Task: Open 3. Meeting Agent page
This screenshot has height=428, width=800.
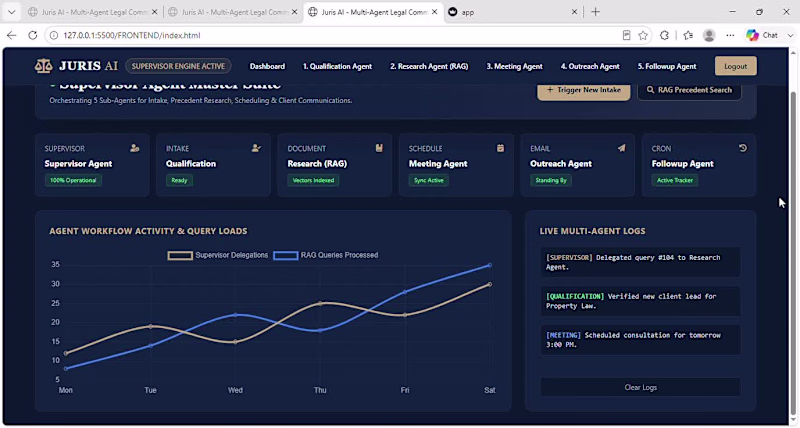Action: tap(514, 66)
